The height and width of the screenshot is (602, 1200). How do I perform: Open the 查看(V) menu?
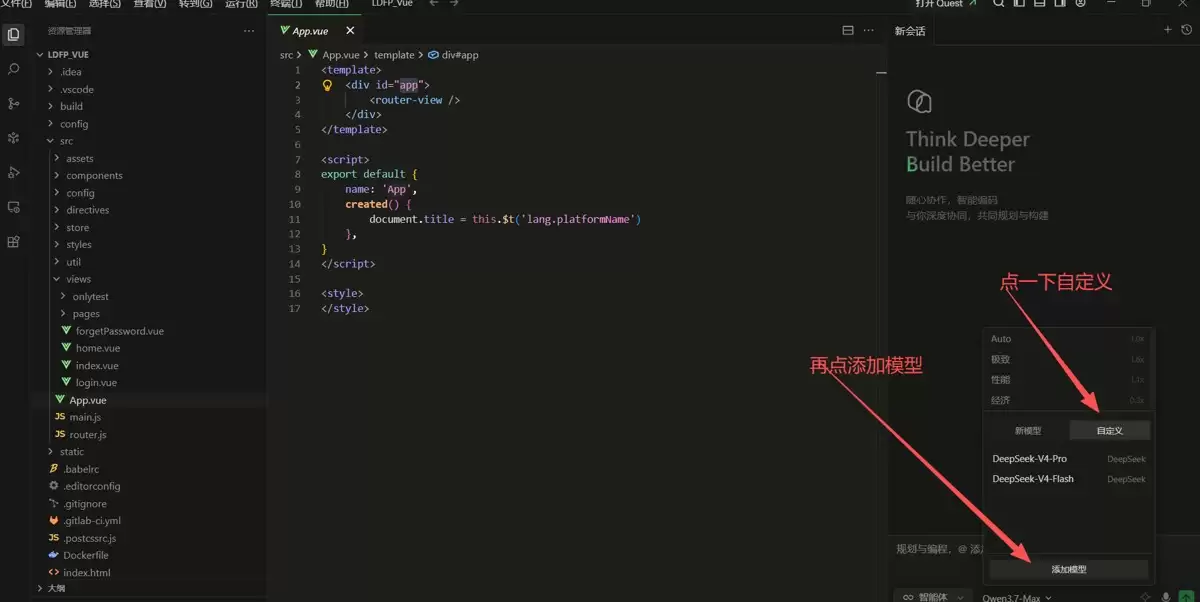coord(150,4)
